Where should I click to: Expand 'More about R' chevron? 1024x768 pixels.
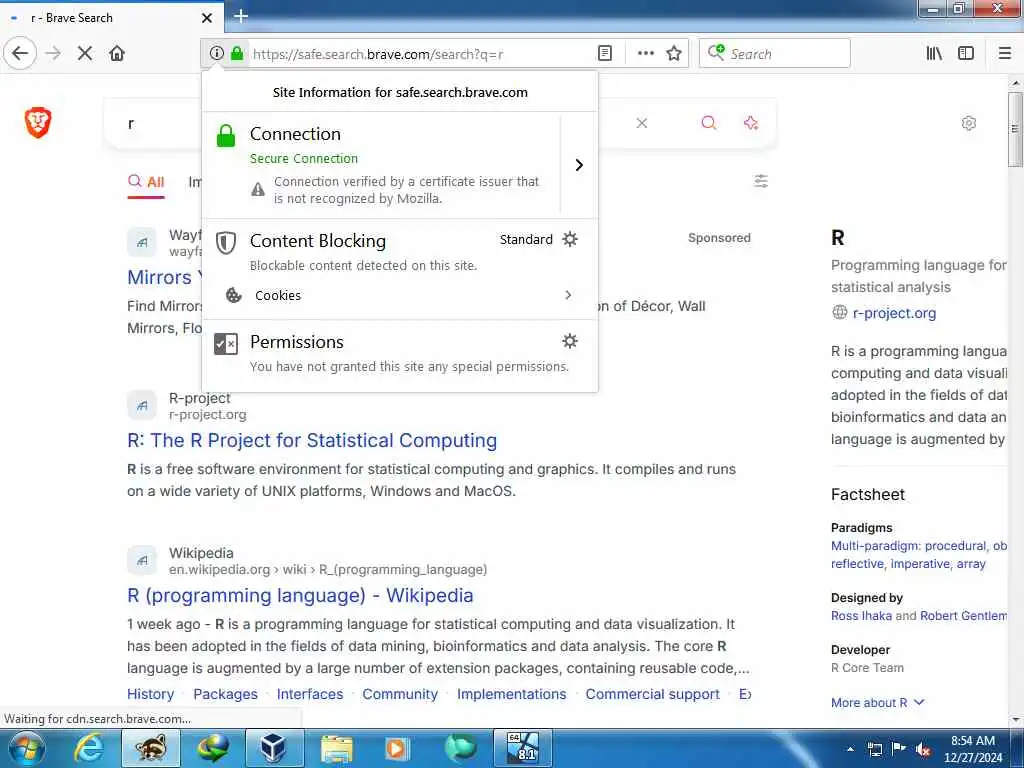(919, 702)
